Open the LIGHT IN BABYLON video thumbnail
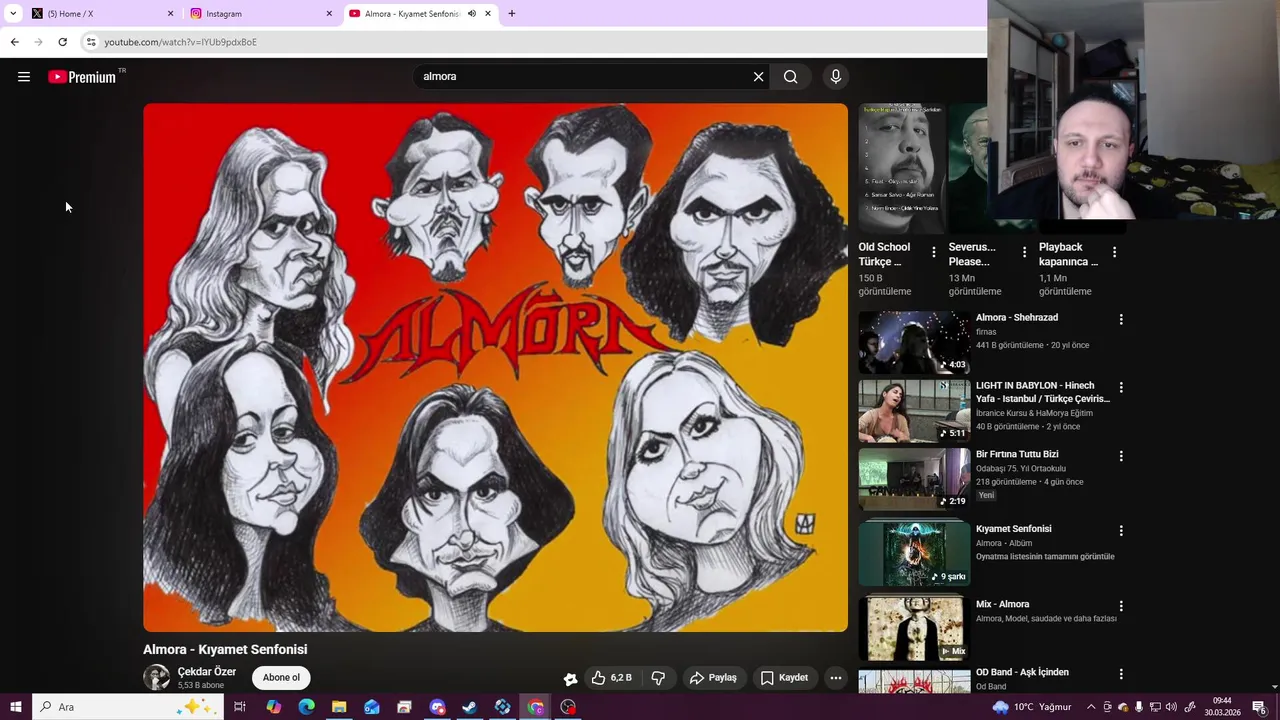The image size is (1280, 720). pyautogui.click(x=914, y=411)
